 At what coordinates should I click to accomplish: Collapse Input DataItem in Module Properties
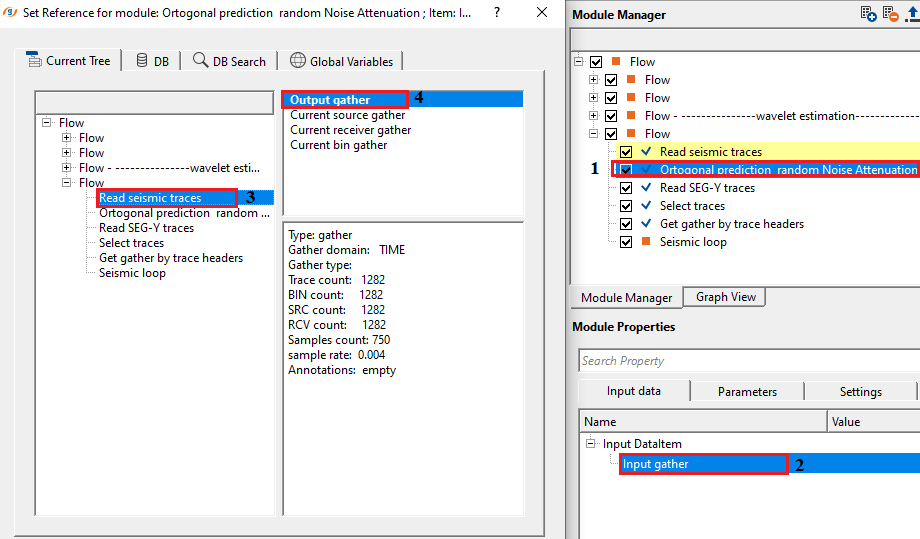pyautogui.click(x=591, y=444)
